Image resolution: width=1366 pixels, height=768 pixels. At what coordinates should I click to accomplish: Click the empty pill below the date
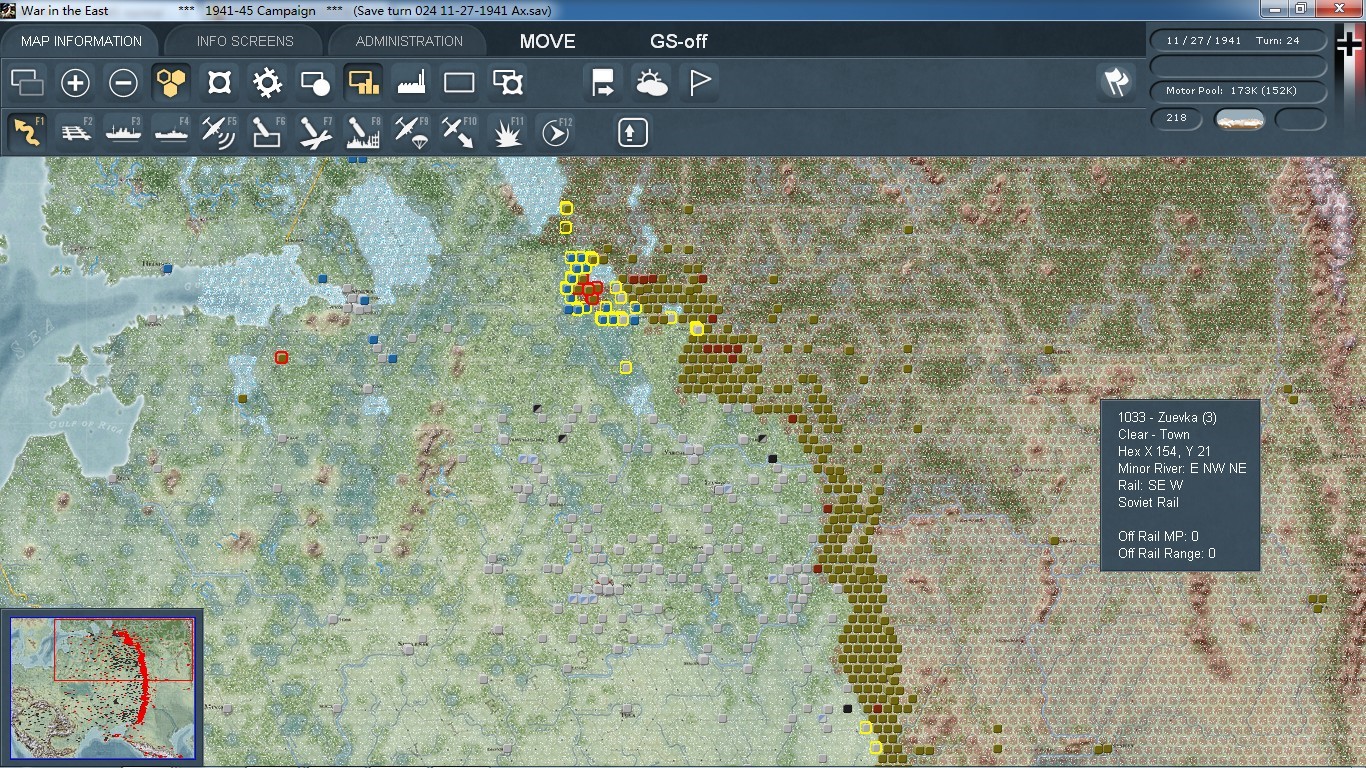point(1238,66)
